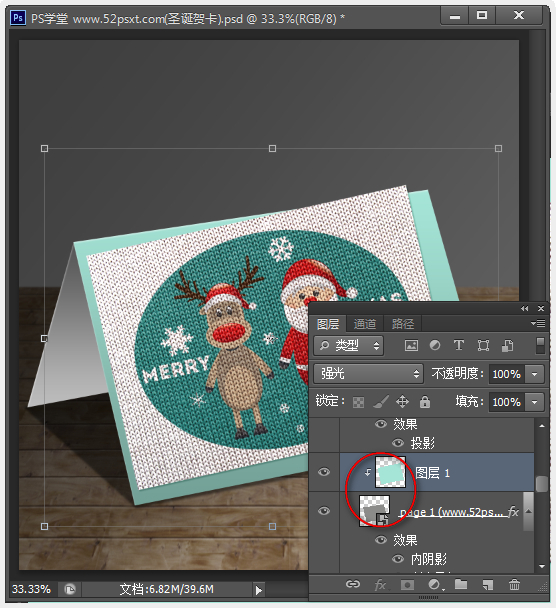Open the 填充 fill dropdown arrow
The height and width of the screenshot is (608, 556).
[x=535, y=402]
